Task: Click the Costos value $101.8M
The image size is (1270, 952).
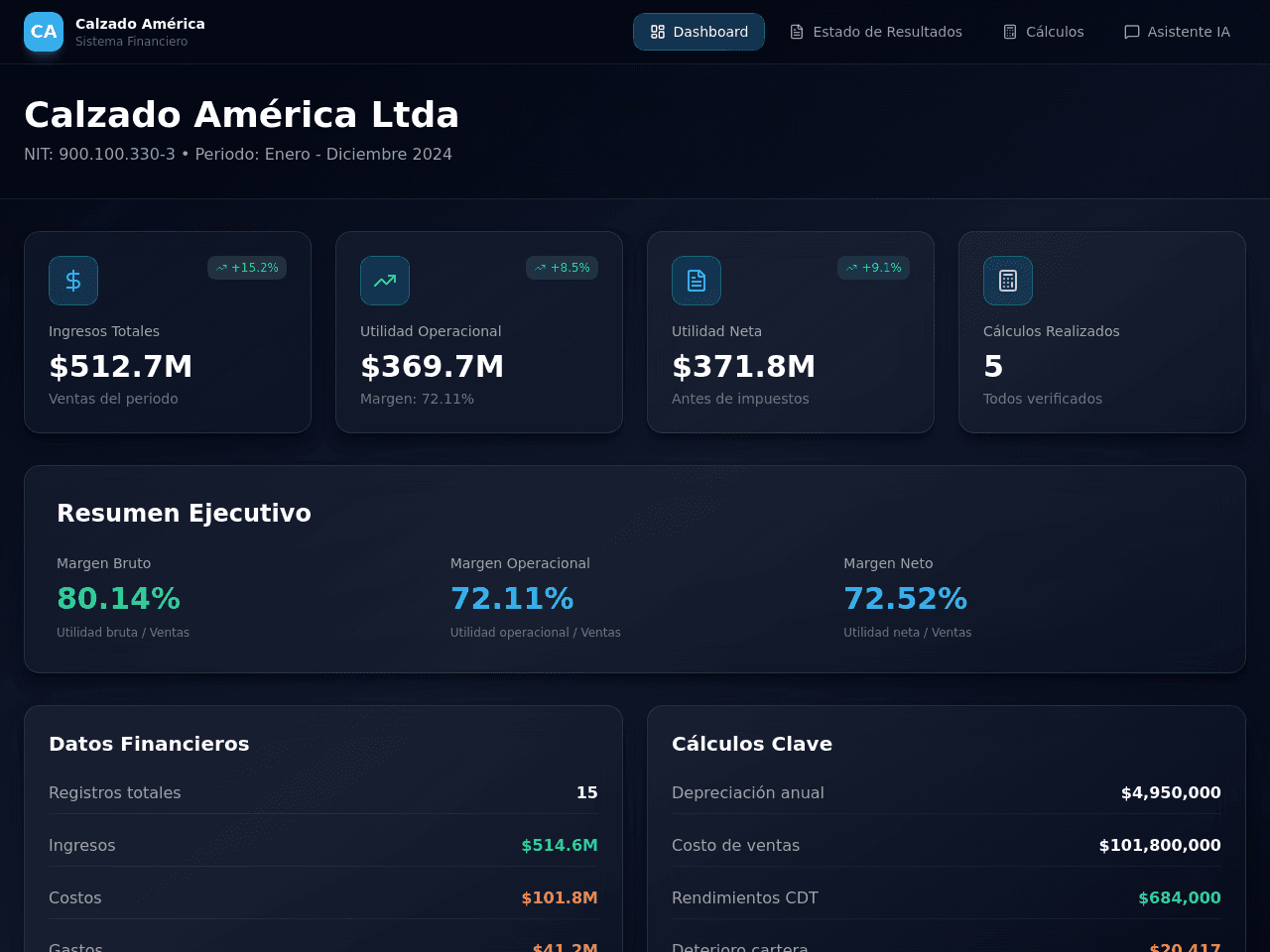Action: [560, 897]
